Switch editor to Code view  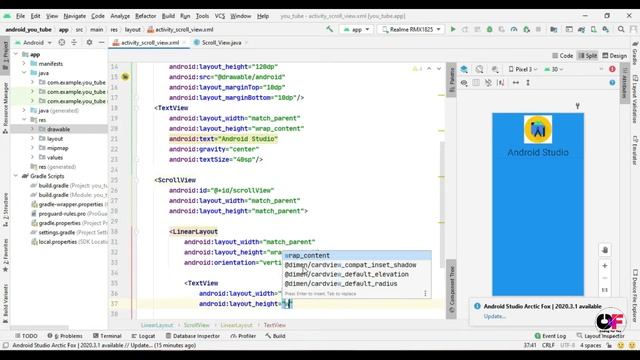tap(562, 56)
